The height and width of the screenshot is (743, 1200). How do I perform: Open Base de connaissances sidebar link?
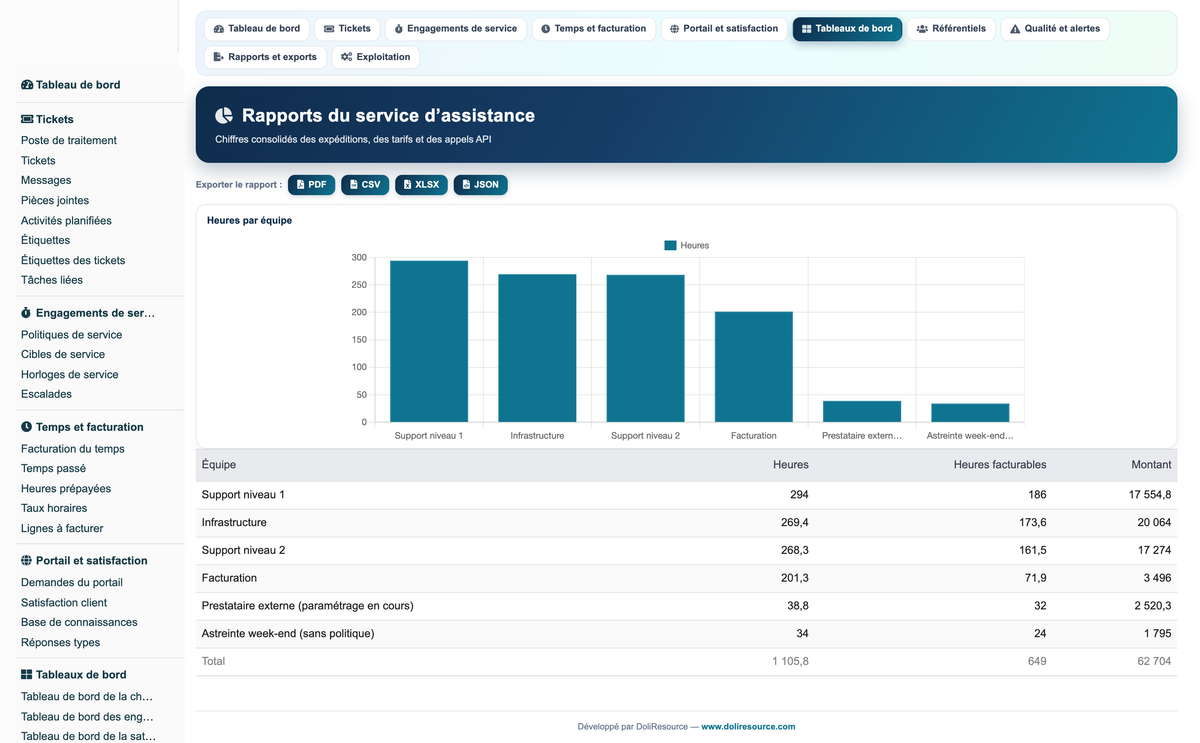(x=79, y=623)
